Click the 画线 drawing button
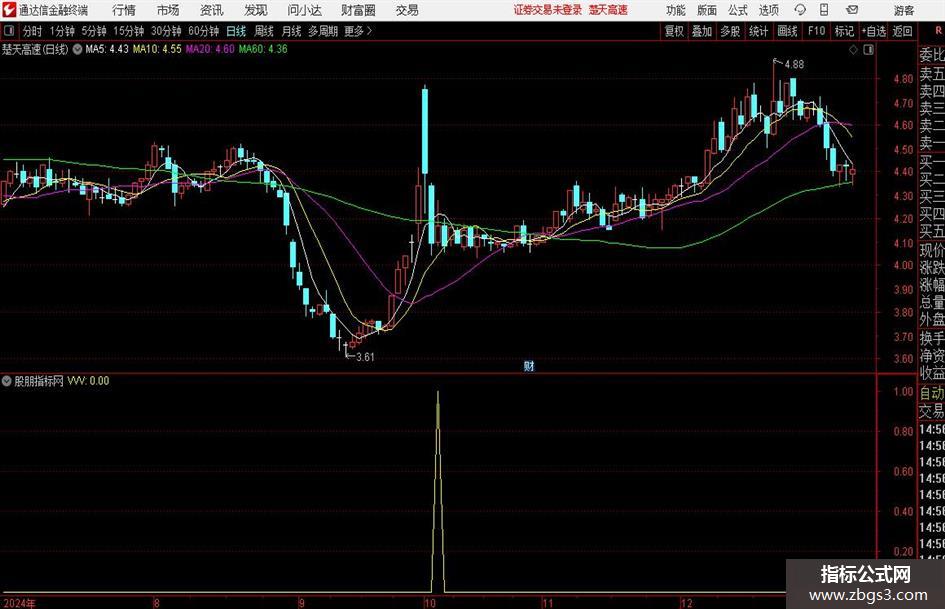The height and width of the screenshot is (609, 945). tap(787, 31)
